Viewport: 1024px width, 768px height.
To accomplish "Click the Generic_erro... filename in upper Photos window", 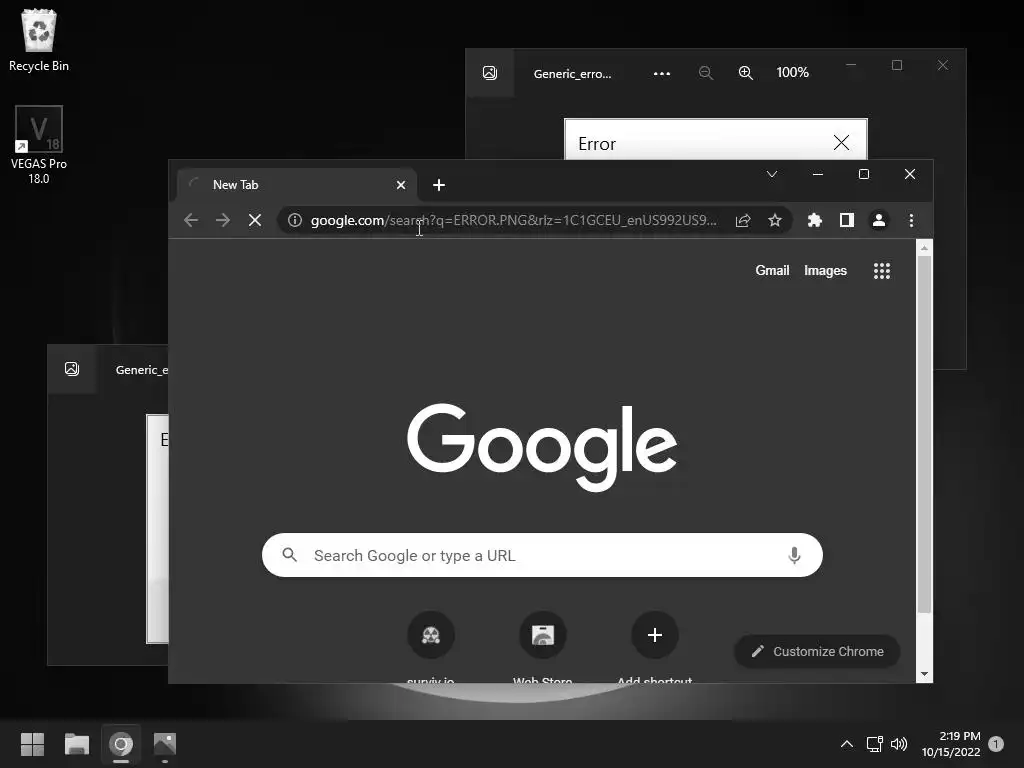I will (572, 74).
